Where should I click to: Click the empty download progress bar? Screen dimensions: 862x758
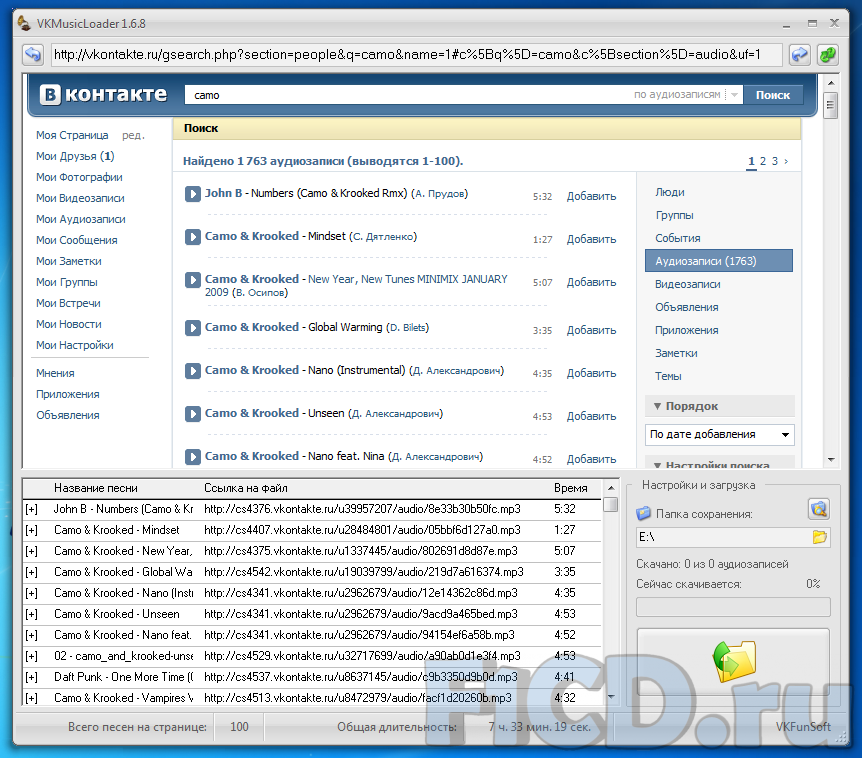(733, 607)
